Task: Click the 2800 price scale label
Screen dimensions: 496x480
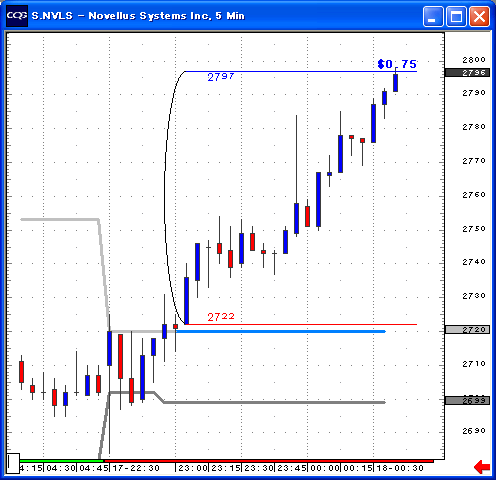Action: click(x=474, y=60)
